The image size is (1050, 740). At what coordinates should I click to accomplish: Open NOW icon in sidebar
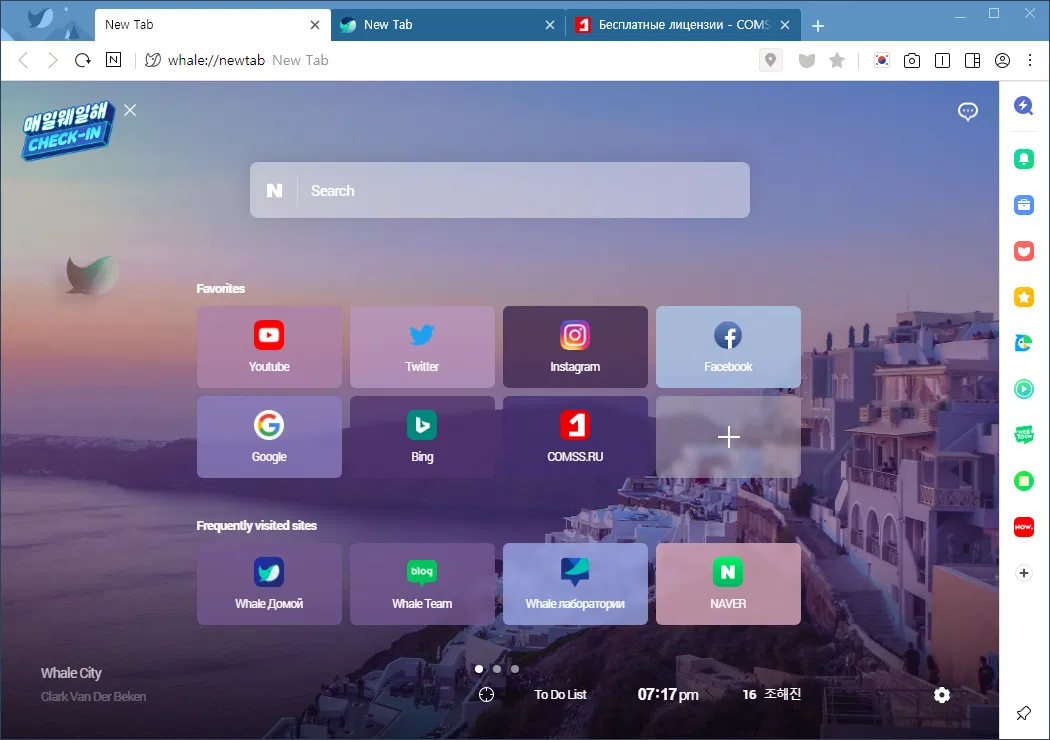(1023, 527)
